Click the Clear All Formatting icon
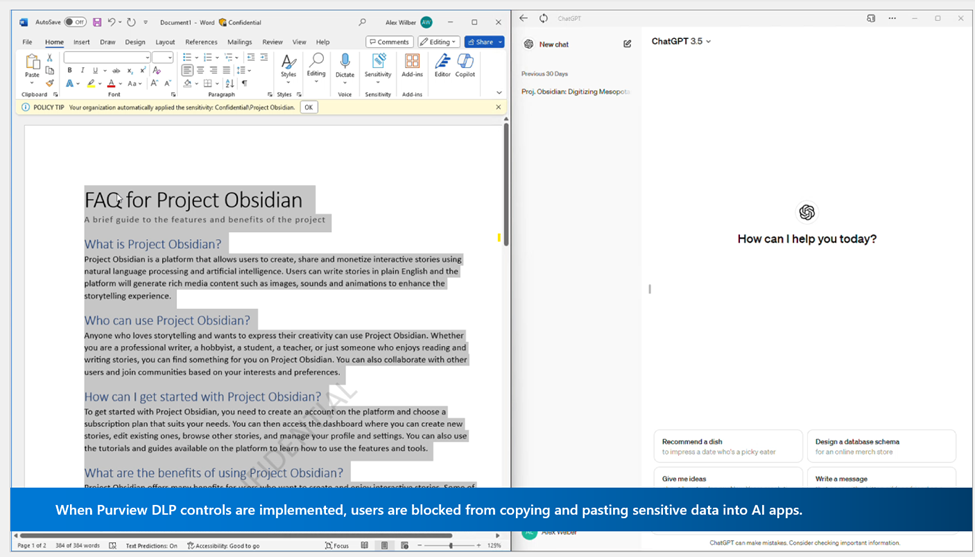Image resolution: width=975 pixels, height=557 pixels. [x=157, y=70]
